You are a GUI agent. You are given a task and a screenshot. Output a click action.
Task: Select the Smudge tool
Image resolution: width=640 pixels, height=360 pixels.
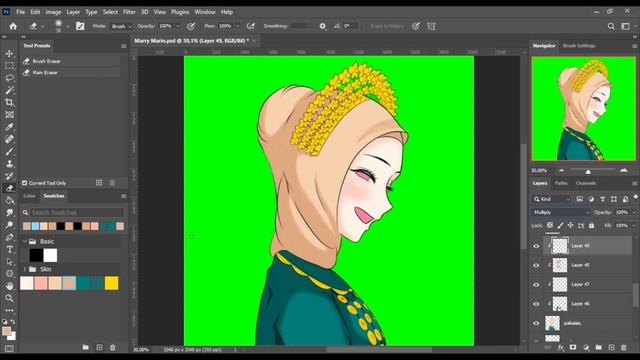pyautogui.click(x=9, y=213)
